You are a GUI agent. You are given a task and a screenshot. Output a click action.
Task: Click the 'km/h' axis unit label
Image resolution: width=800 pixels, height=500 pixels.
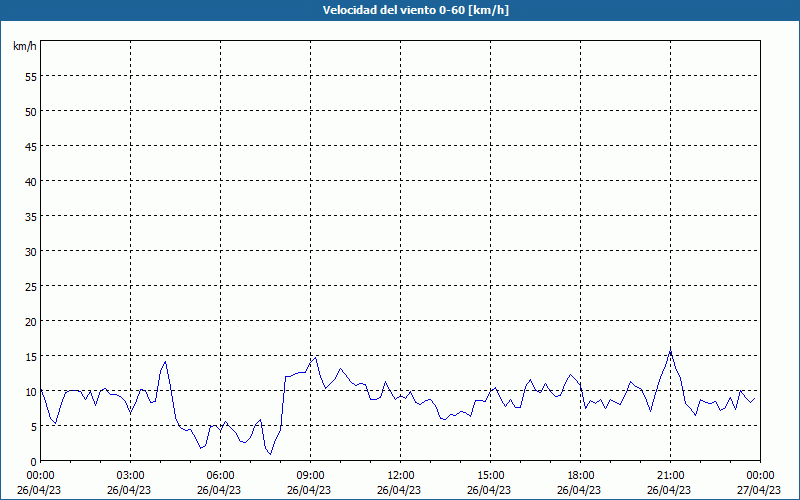(25, 46)
